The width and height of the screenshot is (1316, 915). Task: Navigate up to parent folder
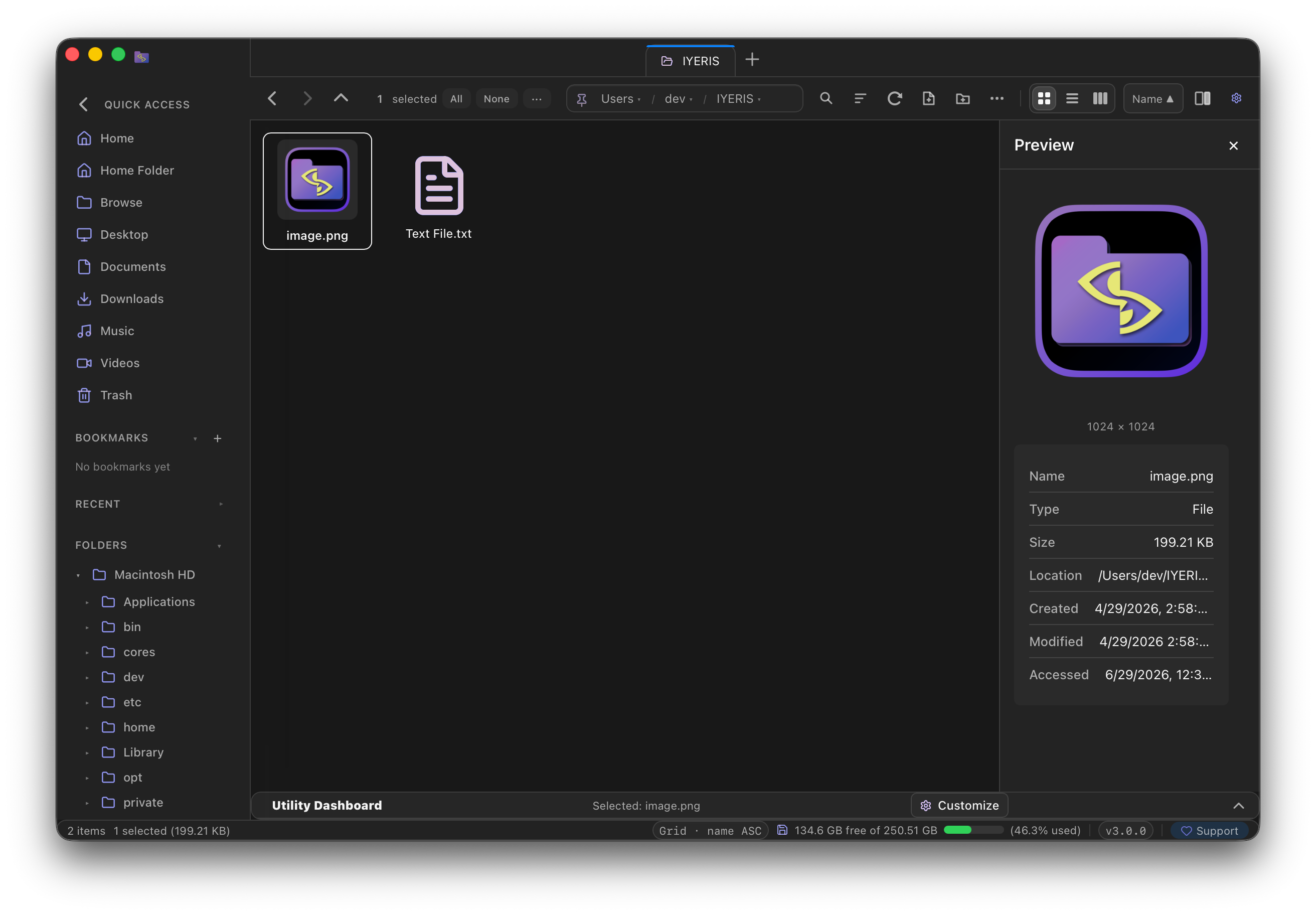pyautogui.click(x=341, y=99)
